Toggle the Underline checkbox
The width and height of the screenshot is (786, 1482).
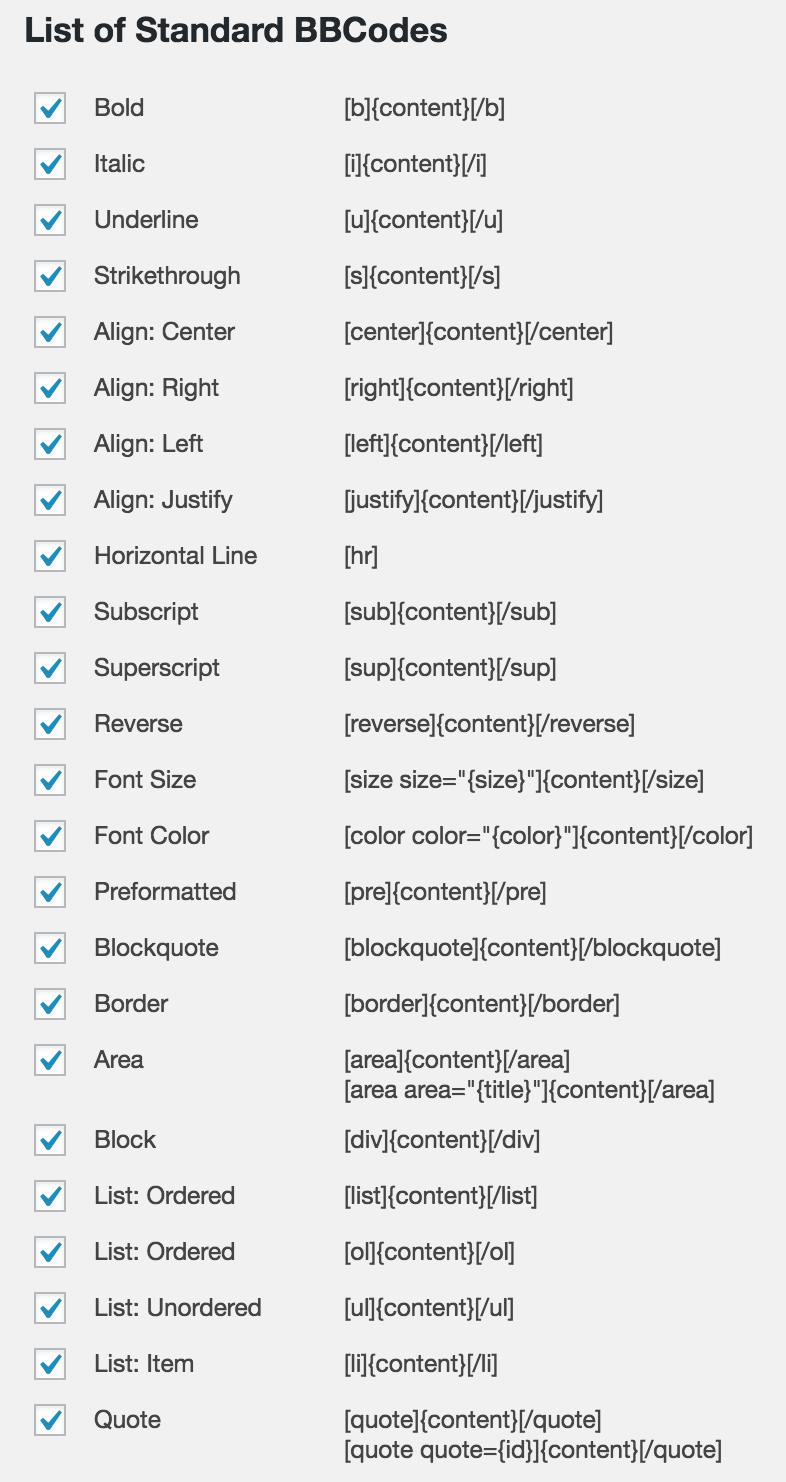click(x=50, y=220)
